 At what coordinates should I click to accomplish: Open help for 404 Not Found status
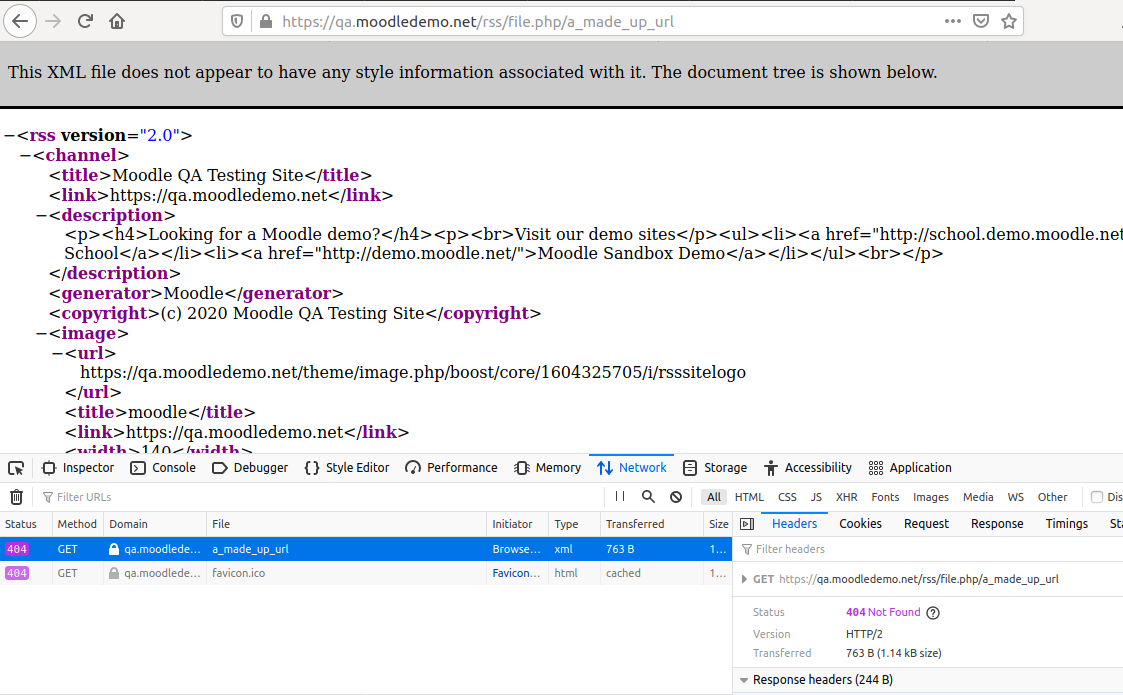point(932,613)
